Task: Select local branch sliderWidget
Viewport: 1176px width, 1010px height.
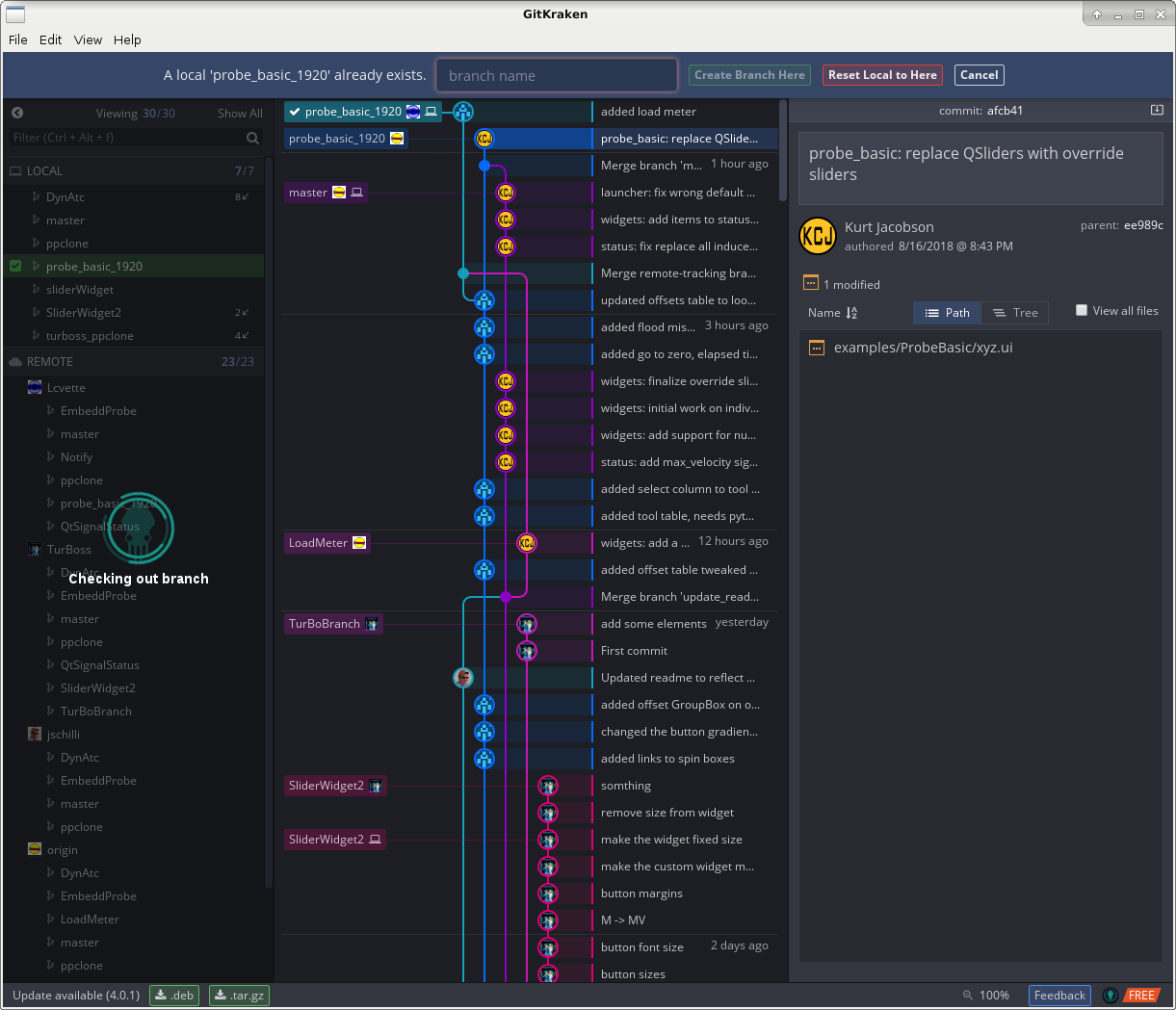Action: [134, 290]
